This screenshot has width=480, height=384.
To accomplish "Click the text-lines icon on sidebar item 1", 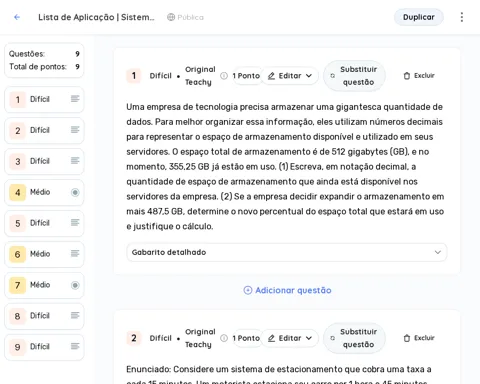I will pos(75,99).
